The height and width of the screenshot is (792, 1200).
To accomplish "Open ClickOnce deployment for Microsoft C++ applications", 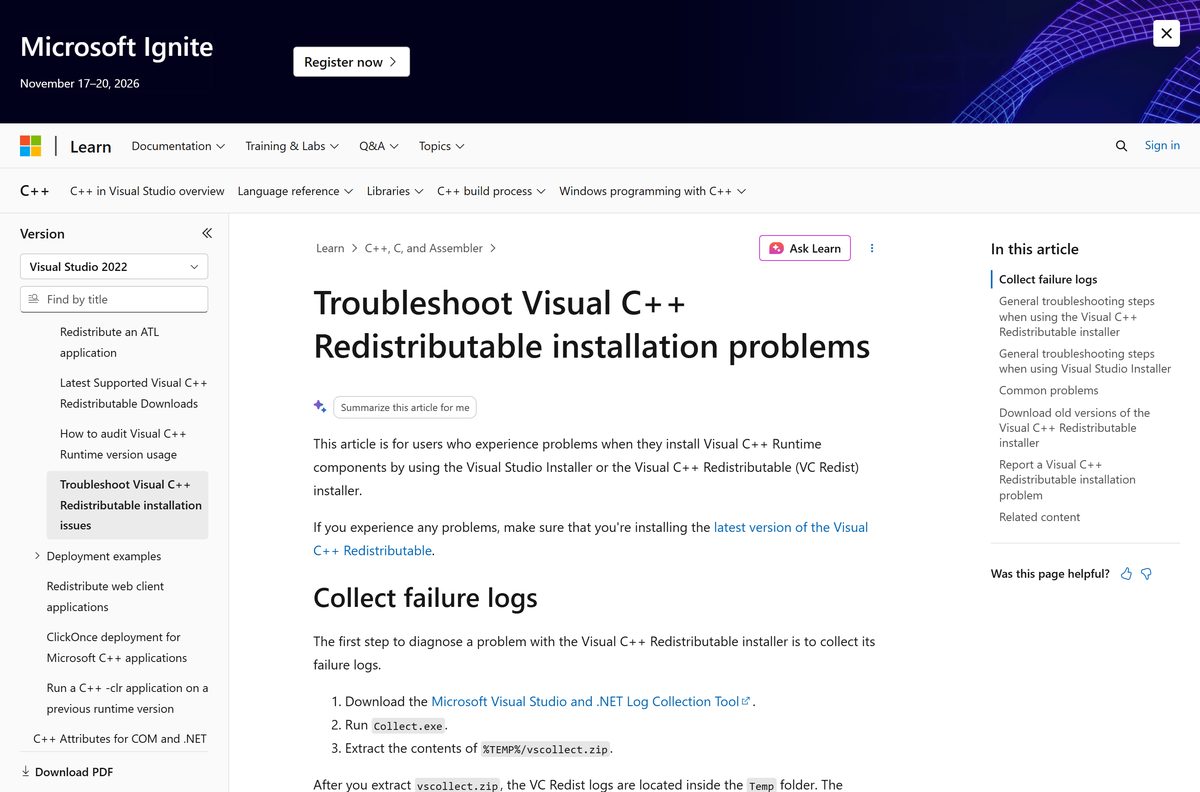I will pyautogui.click(x=117, y=647).
